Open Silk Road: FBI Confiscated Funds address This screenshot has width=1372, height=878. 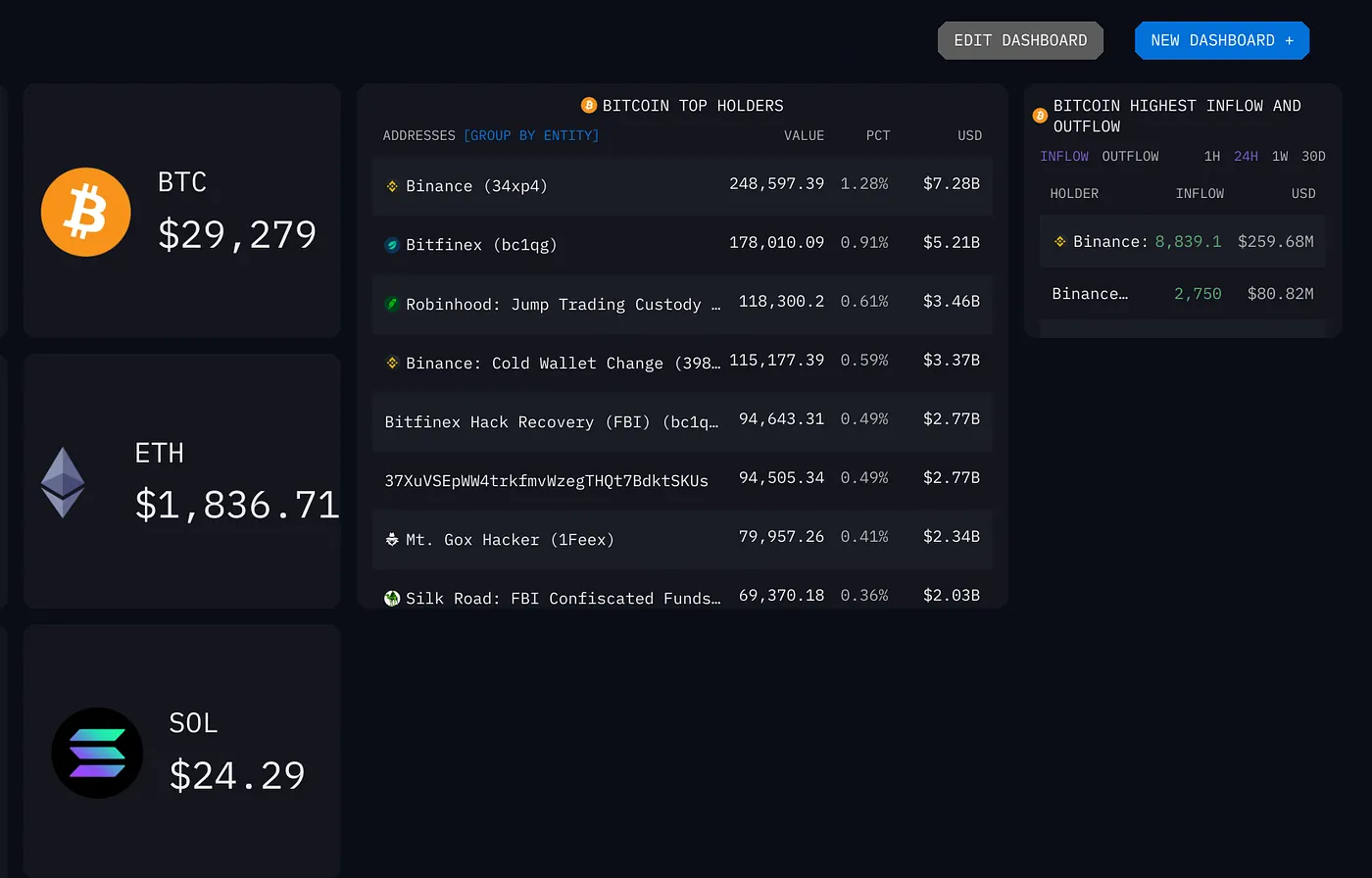point(563,598)
